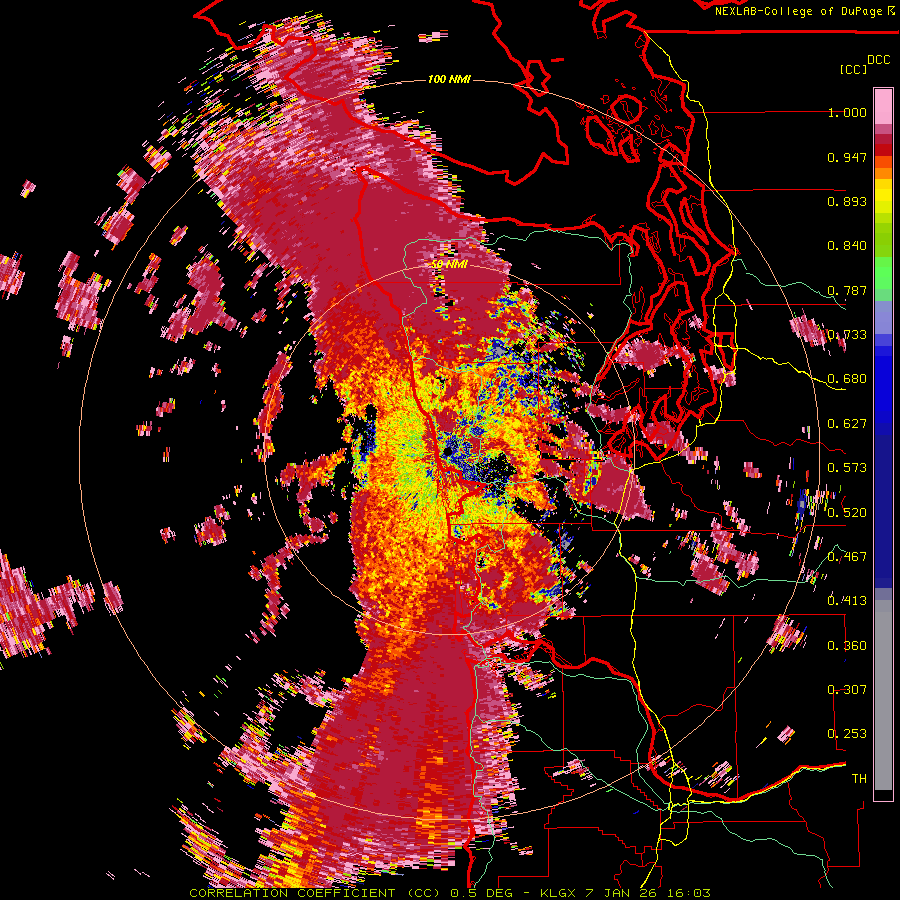
Task: Click the 0.947 scale value
Action: pyautogui.click(x=847, y=157)
